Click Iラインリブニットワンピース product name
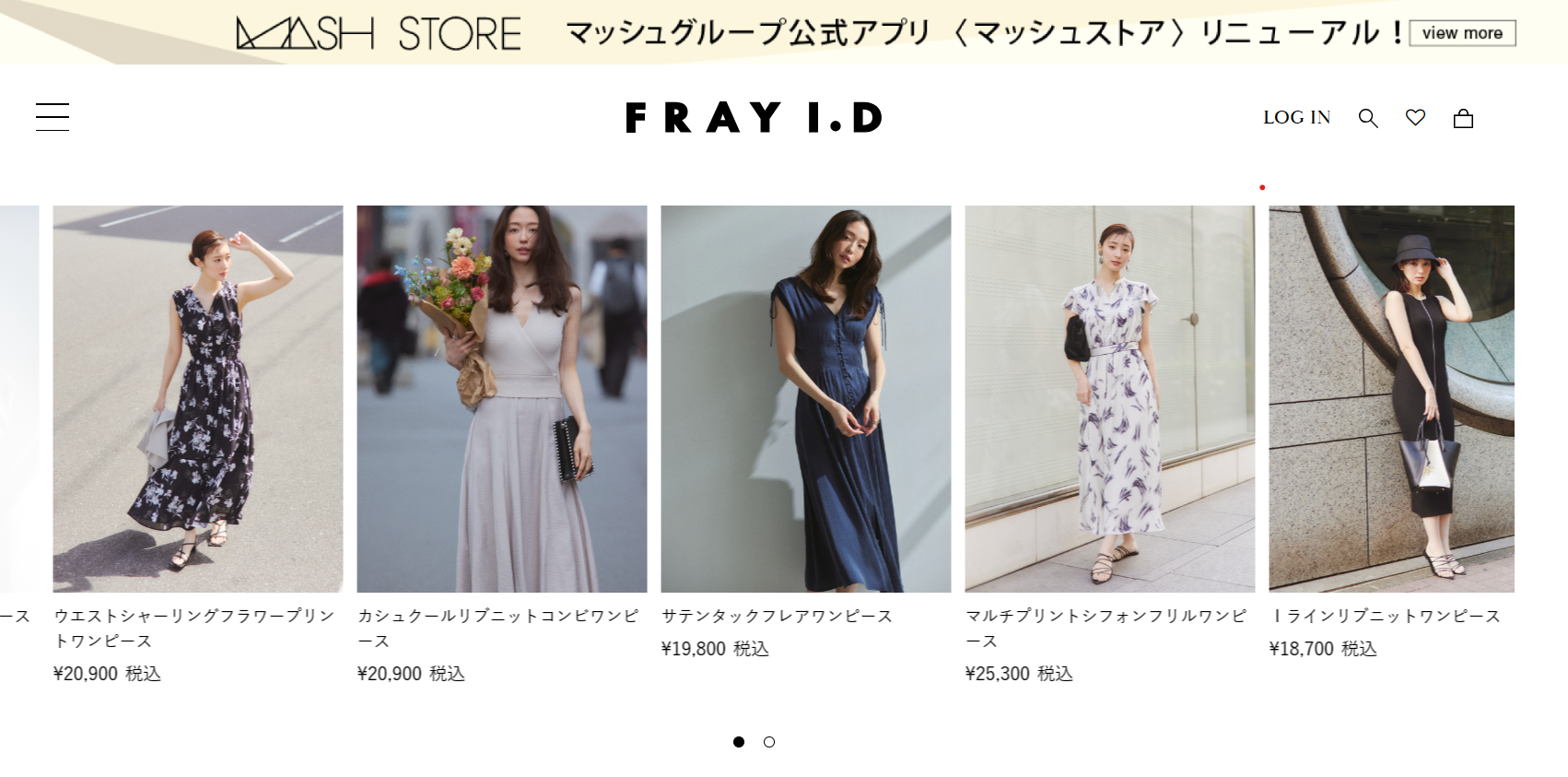The height and width of the screenshot is (777, 1568). (1385, 616)
